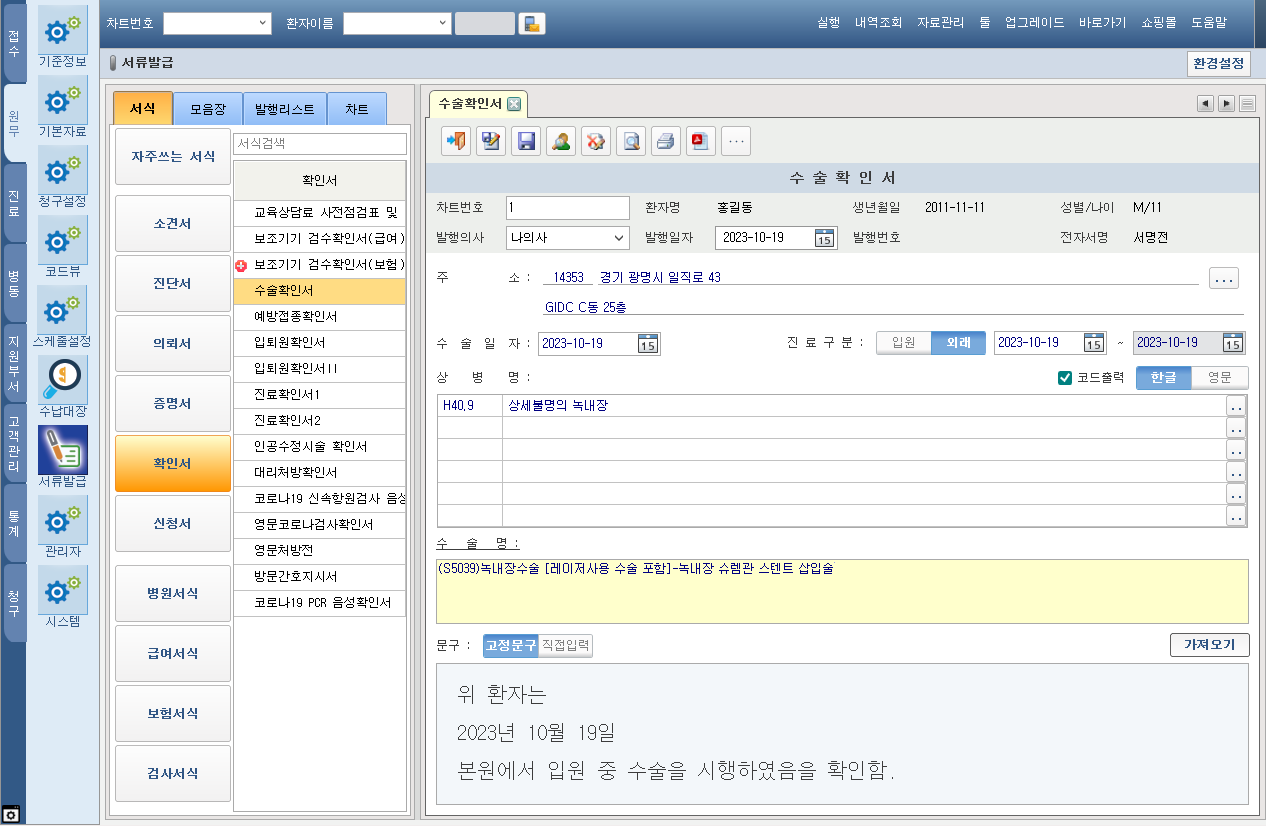Select 진료확인서1 from the form list

288,395
